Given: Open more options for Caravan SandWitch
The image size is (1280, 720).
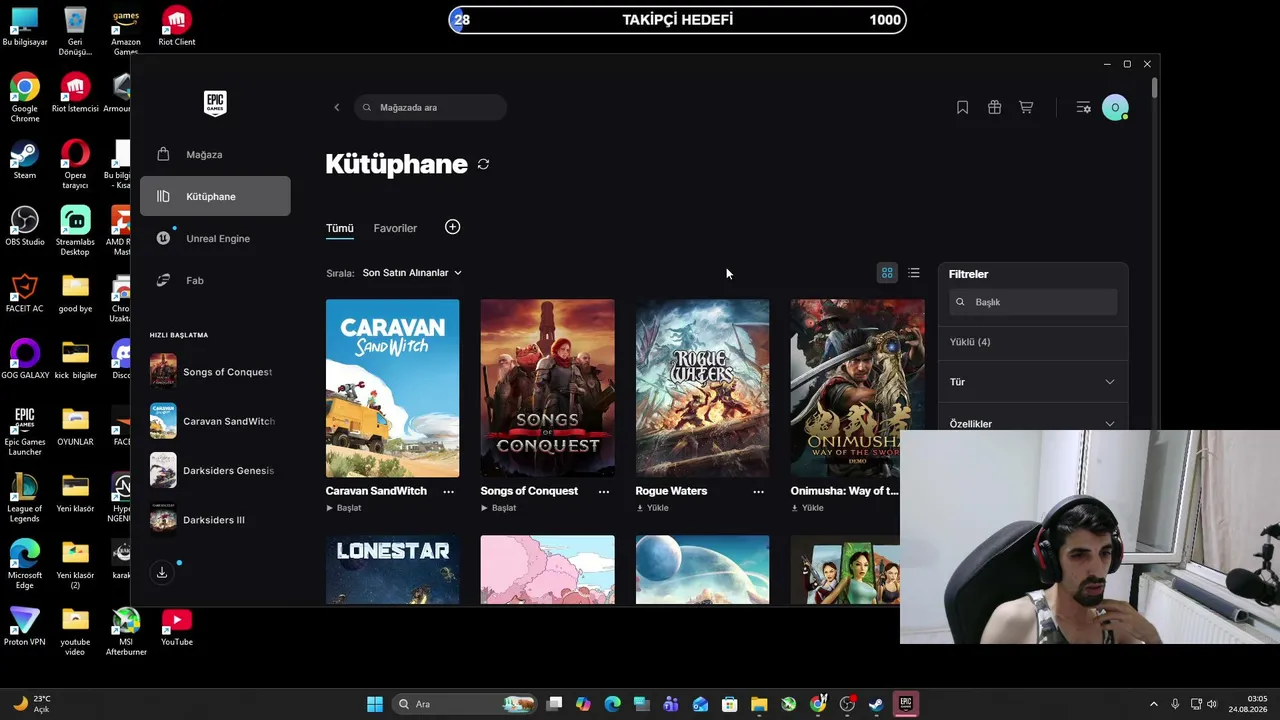Looking at the screenshot, I should 448,491.
